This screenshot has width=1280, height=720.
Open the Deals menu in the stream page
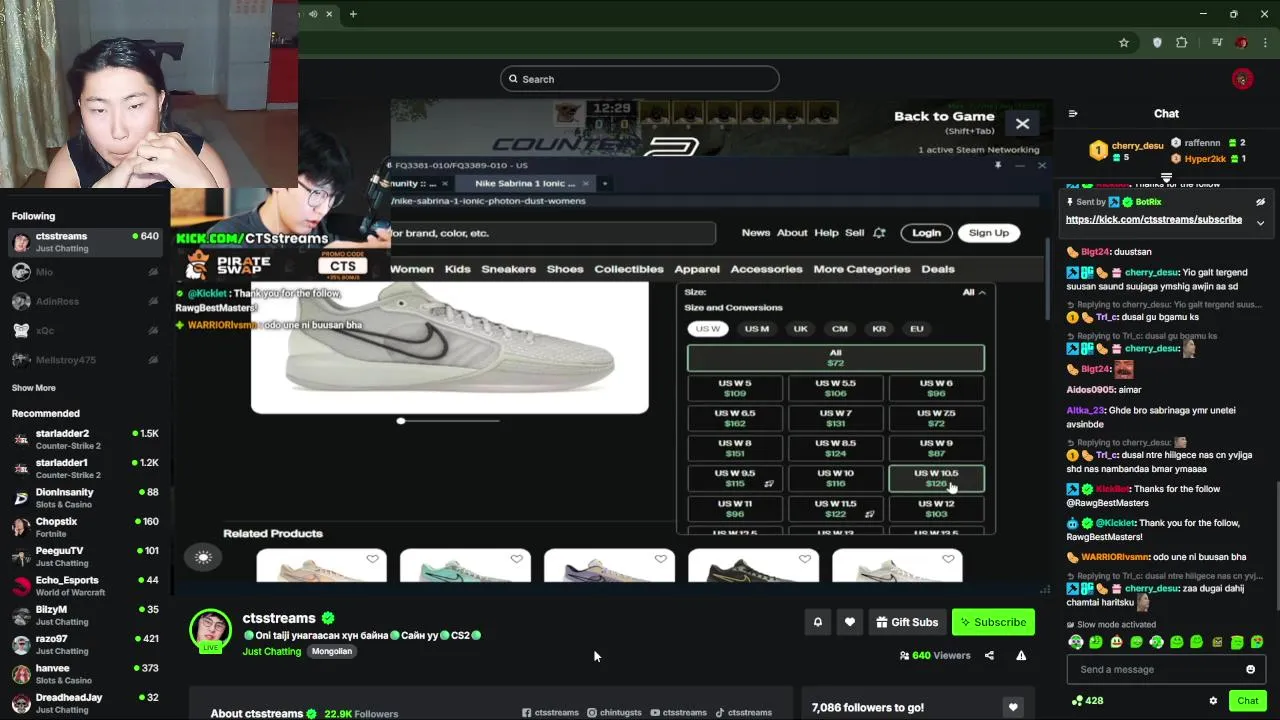pos(938,269)
